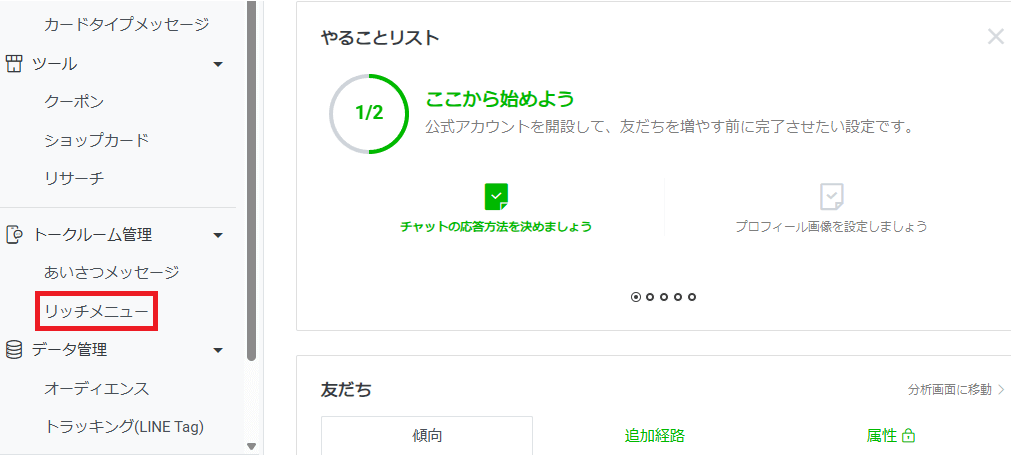Open the クーポン menu item

click(x=74, y=101)
